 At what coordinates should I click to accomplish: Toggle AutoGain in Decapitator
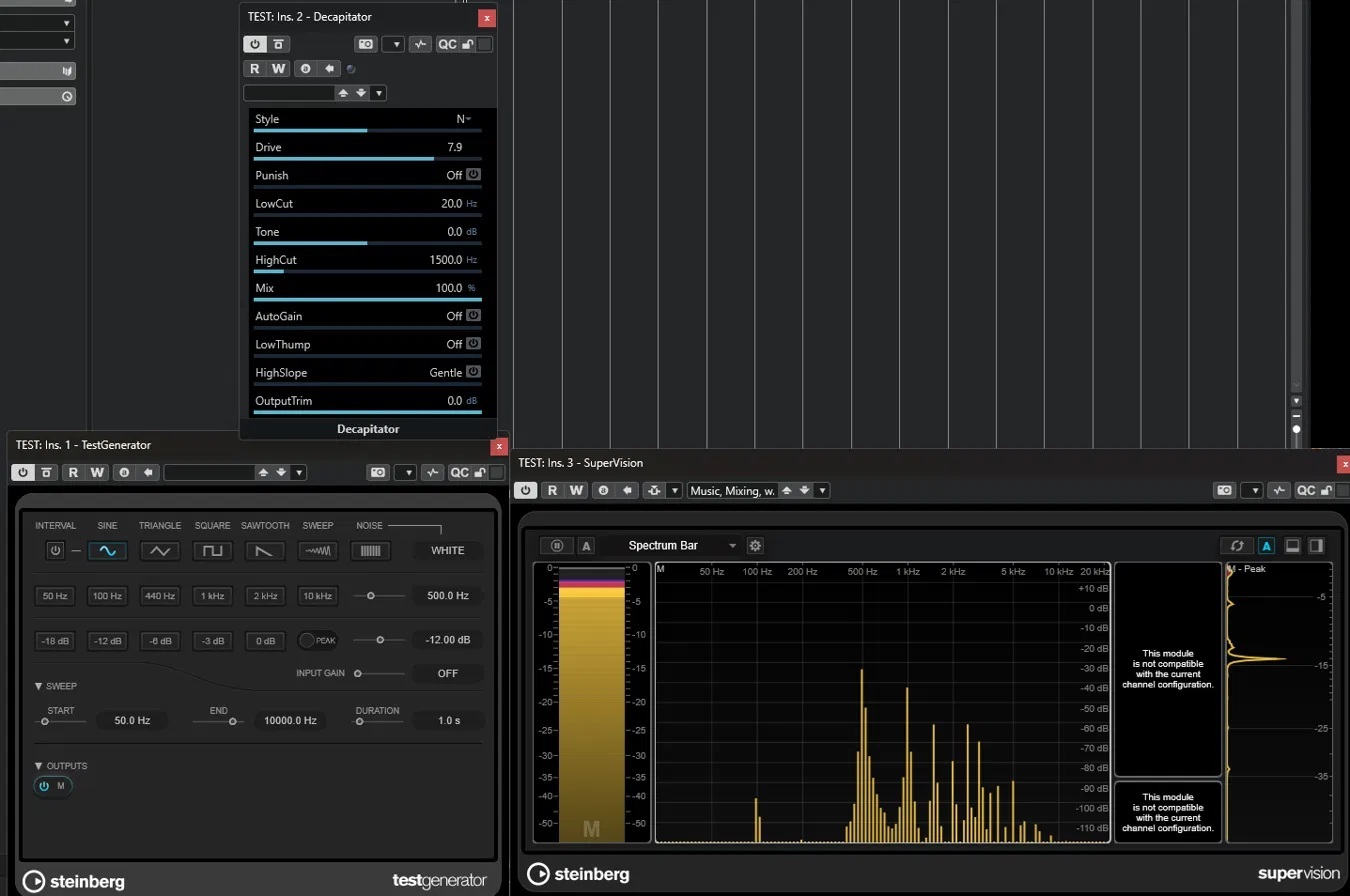pos(474,316)
